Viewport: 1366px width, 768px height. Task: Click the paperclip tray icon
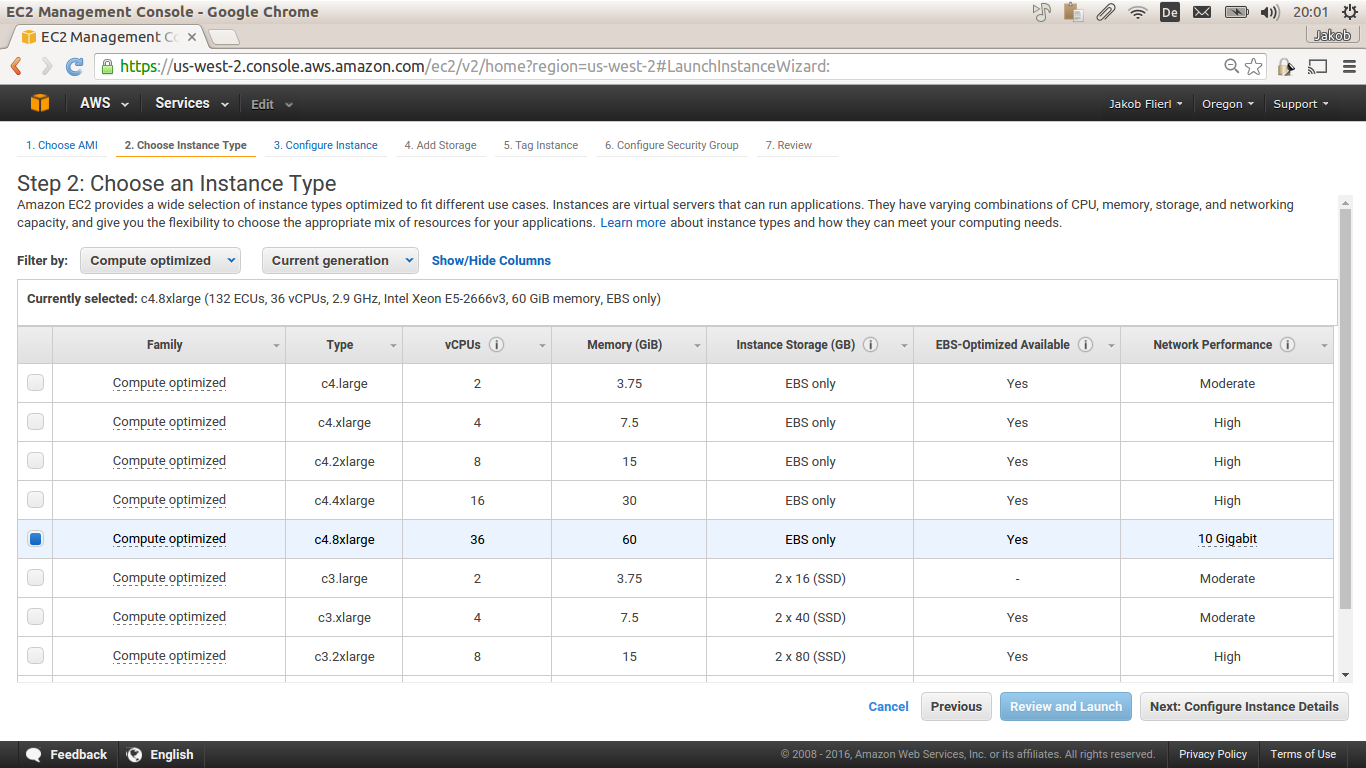point(1105,12)
